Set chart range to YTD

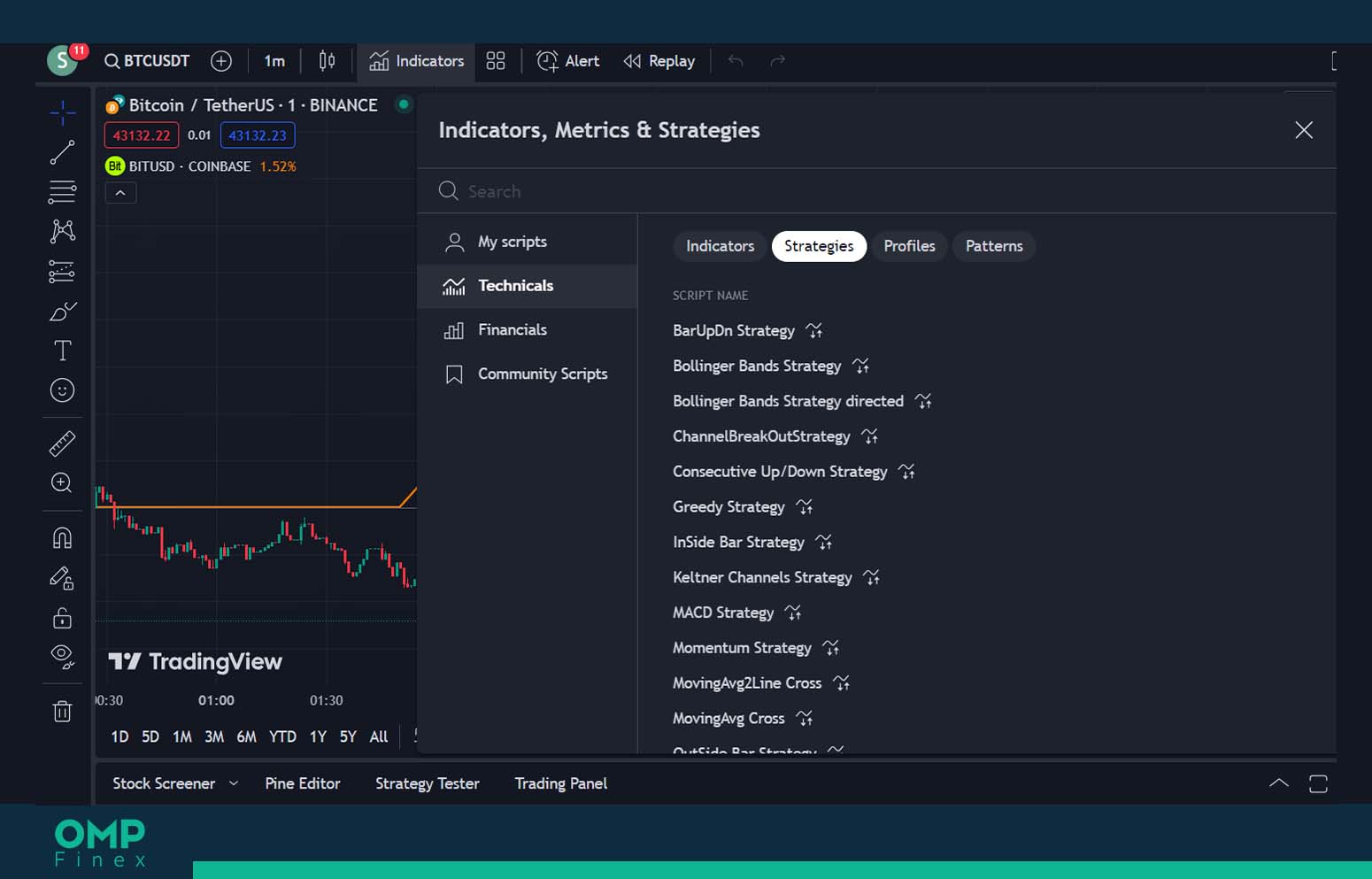tap(282, 736)
